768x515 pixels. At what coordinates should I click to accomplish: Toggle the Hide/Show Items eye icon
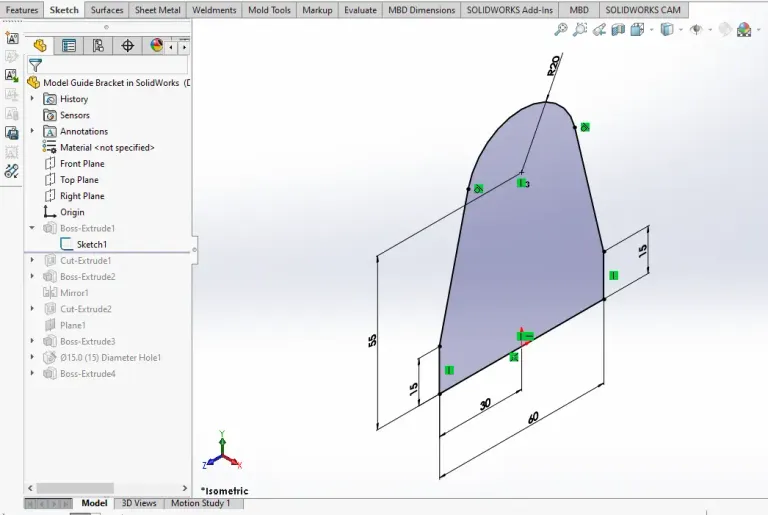click(x=695, y=30)
